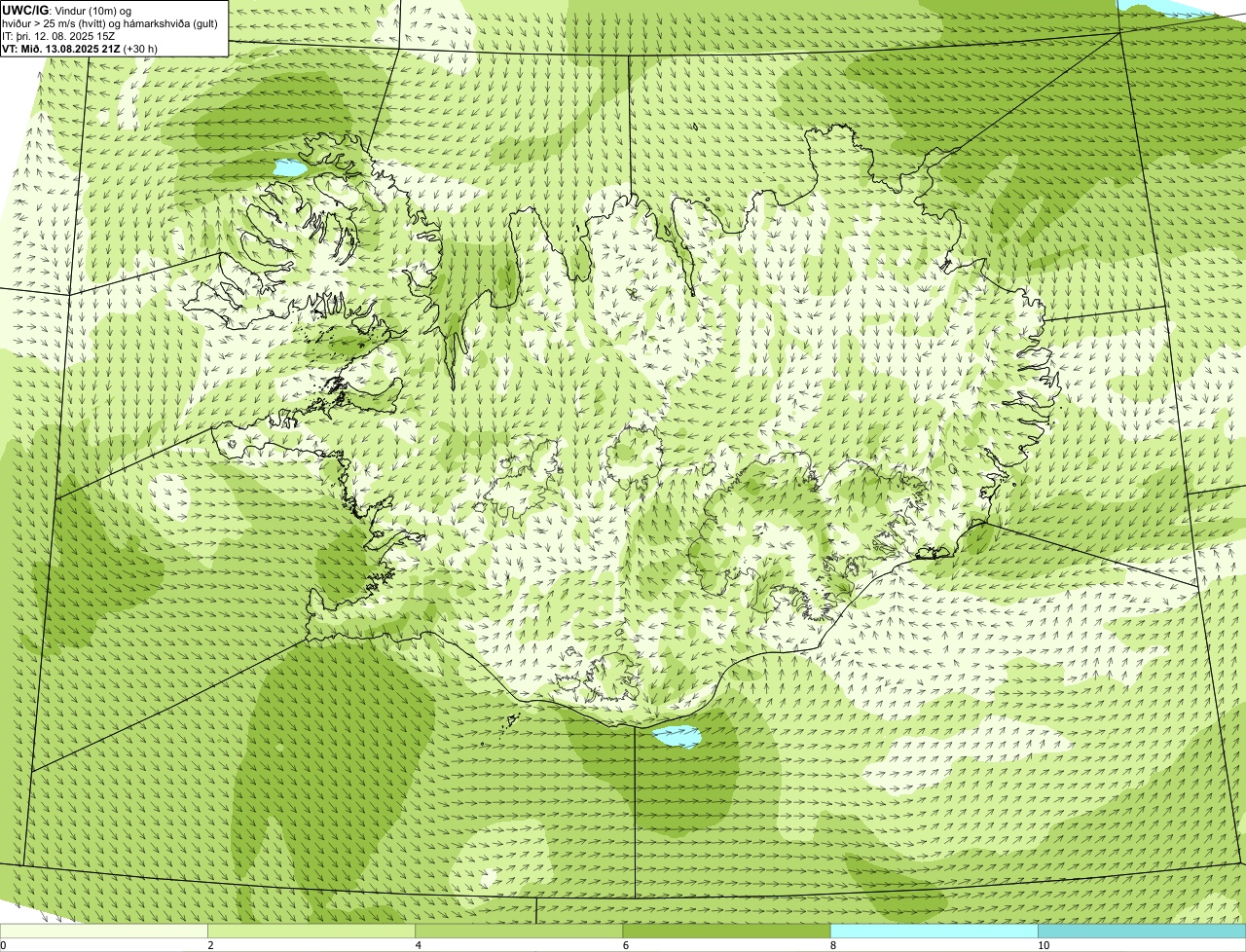Click the 0–2 m/s palest legend color
The image size is (1246, 952).
click(104, 932)
